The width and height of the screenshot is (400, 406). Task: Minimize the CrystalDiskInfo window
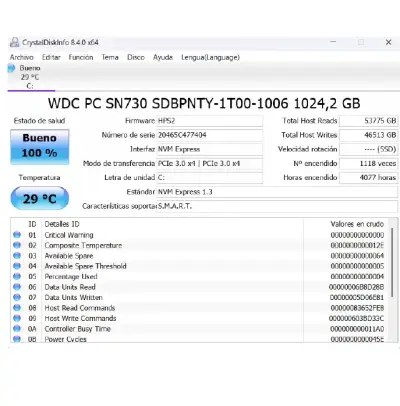tap(333, 42)
